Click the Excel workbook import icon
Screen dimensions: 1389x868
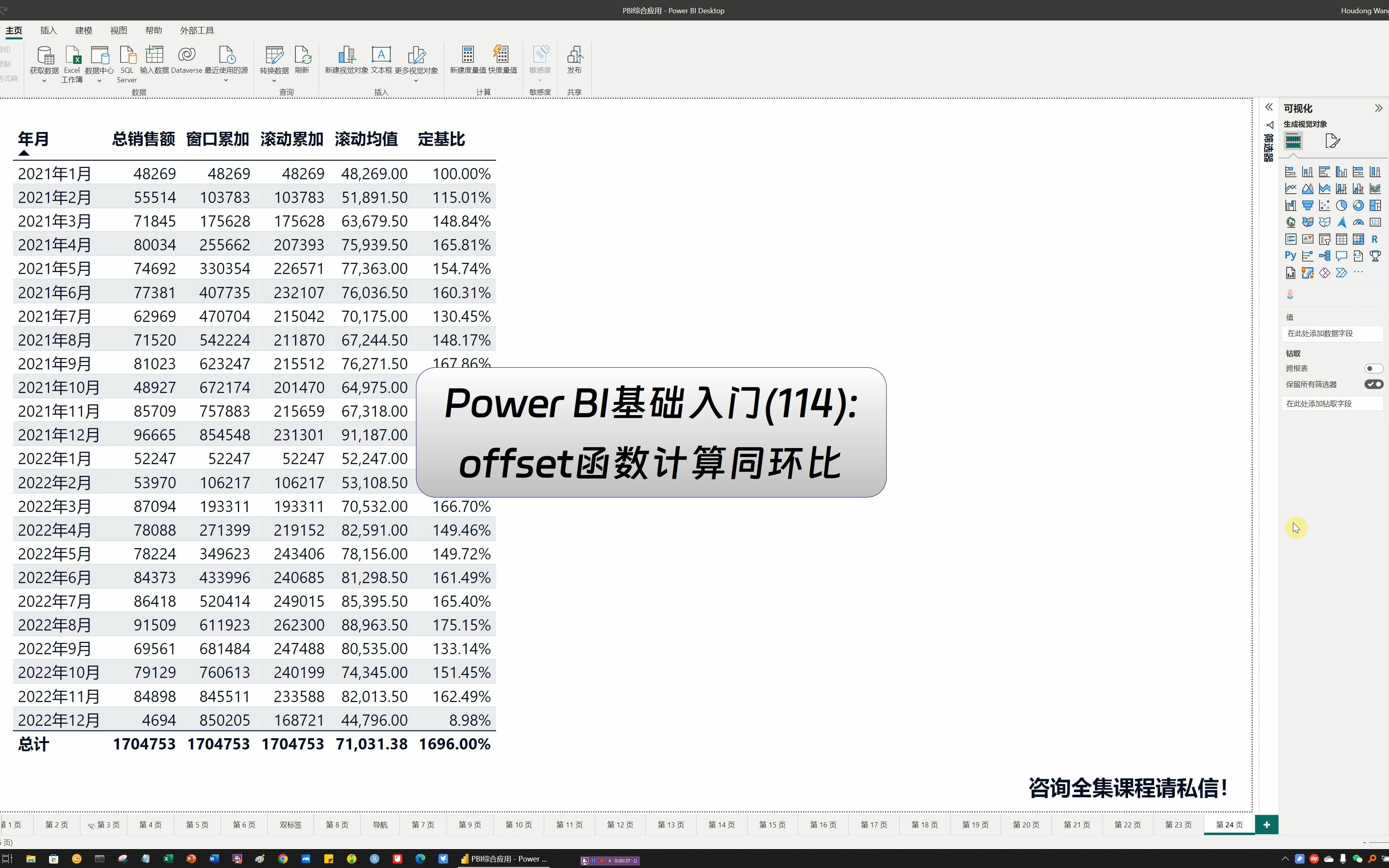pyautogui.click(x=72, y=55)
